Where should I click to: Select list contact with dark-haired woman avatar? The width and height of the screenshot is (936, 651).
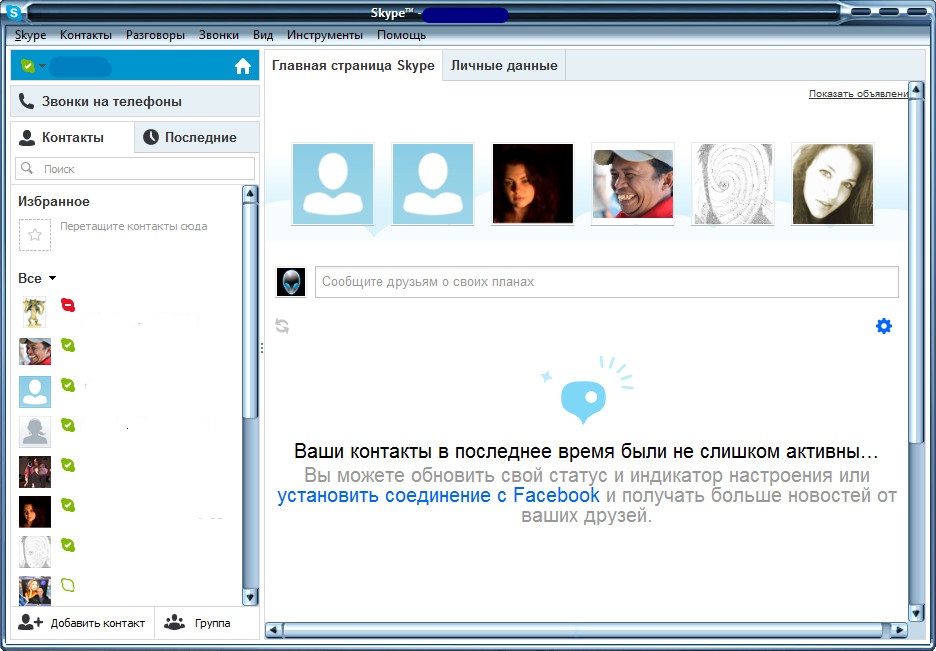pos(35,511)
